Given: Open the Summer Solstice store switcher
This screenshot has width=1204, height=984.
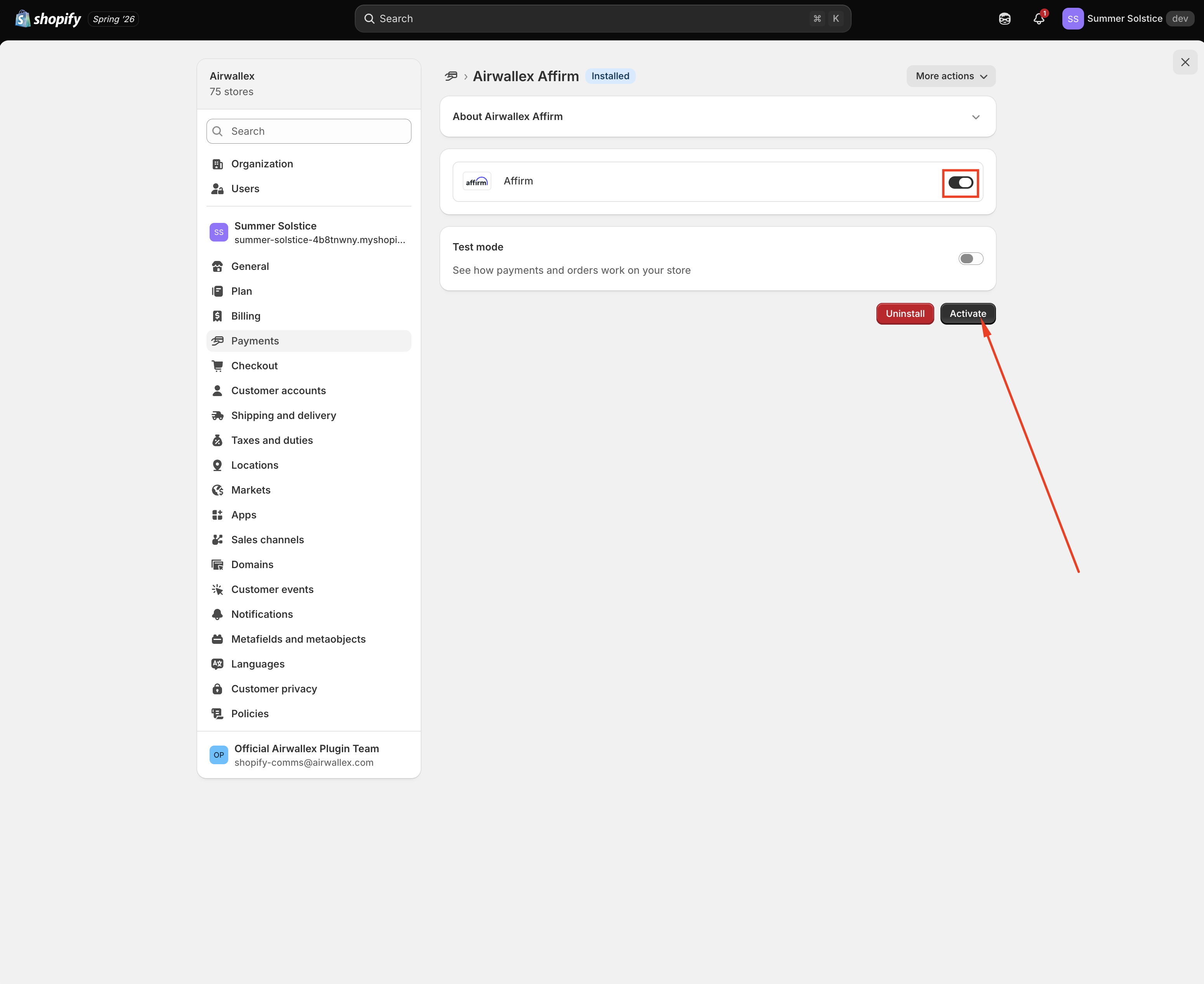Looking at the screenshot, I should [309, 232].
